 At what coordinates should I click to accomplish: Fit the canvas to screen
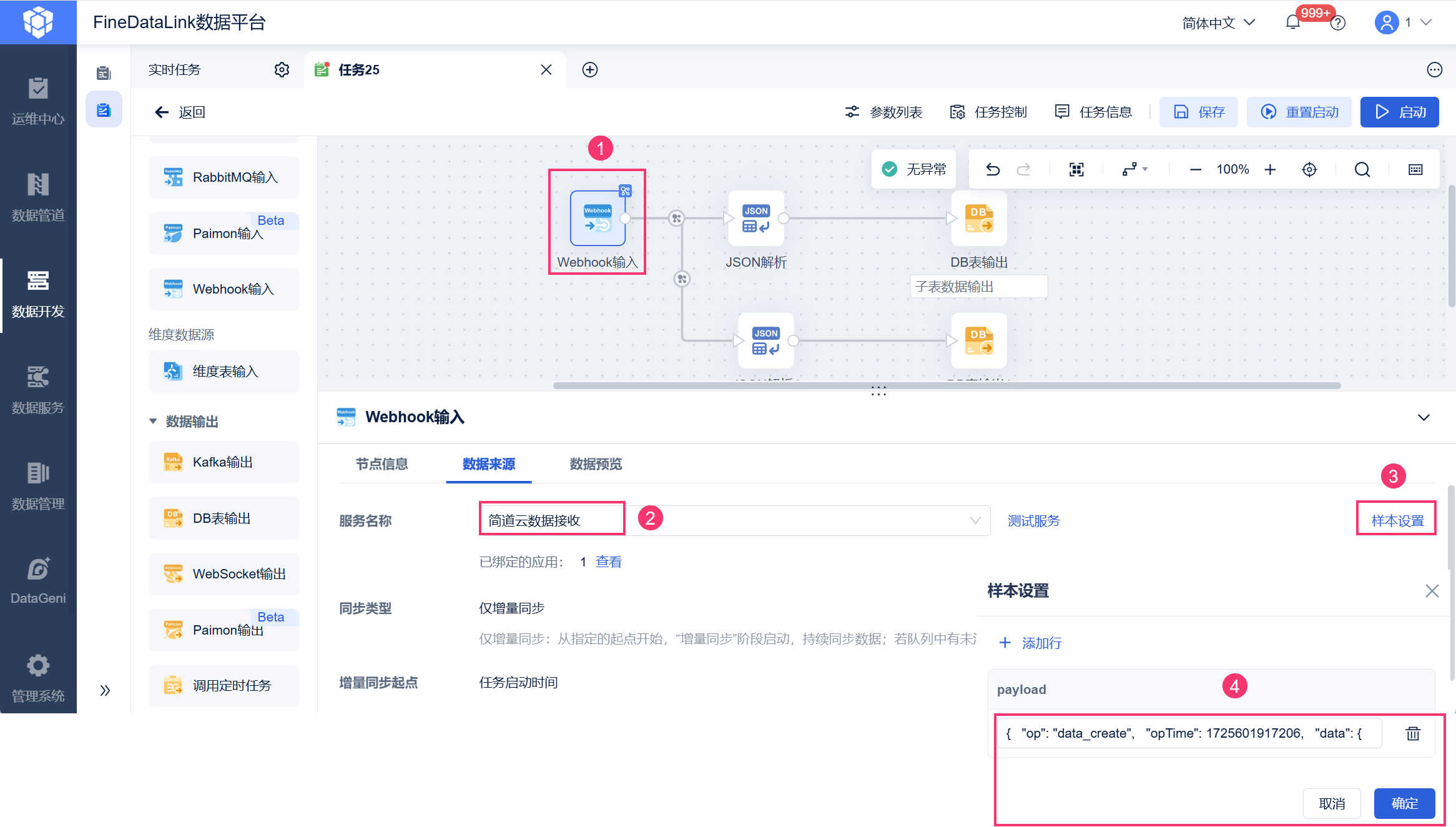pyautogui.click(x=1076, y=169)
